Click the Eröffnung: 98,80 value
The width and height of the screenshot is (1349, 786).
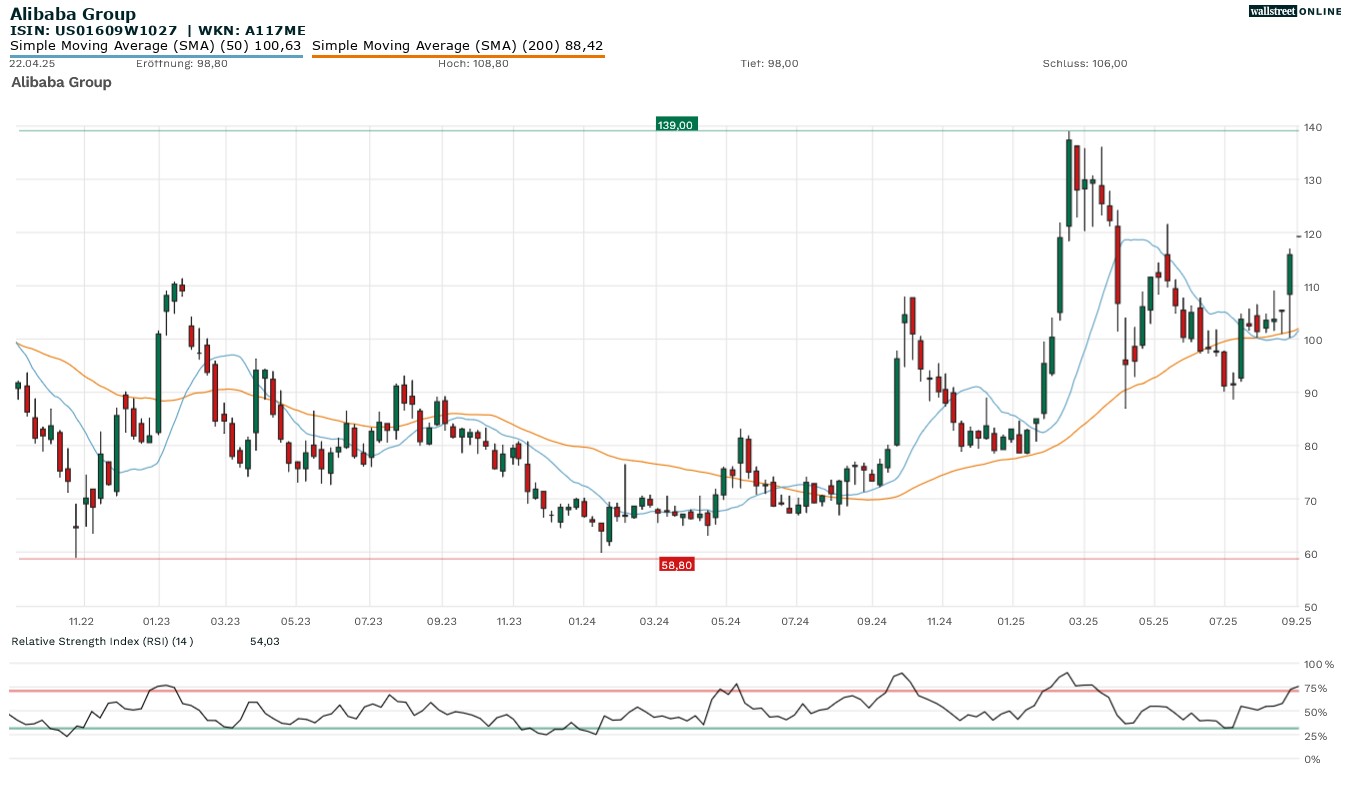tap(181, 64)
